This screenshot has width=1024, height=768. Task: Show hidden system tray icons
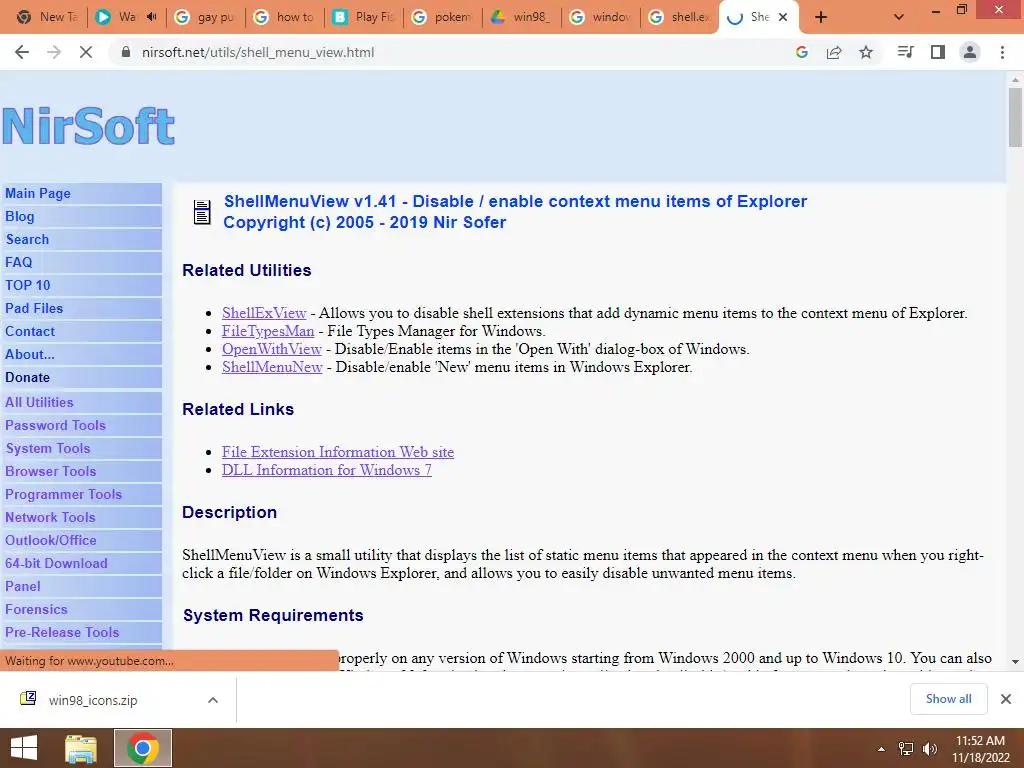click(882, 749)
